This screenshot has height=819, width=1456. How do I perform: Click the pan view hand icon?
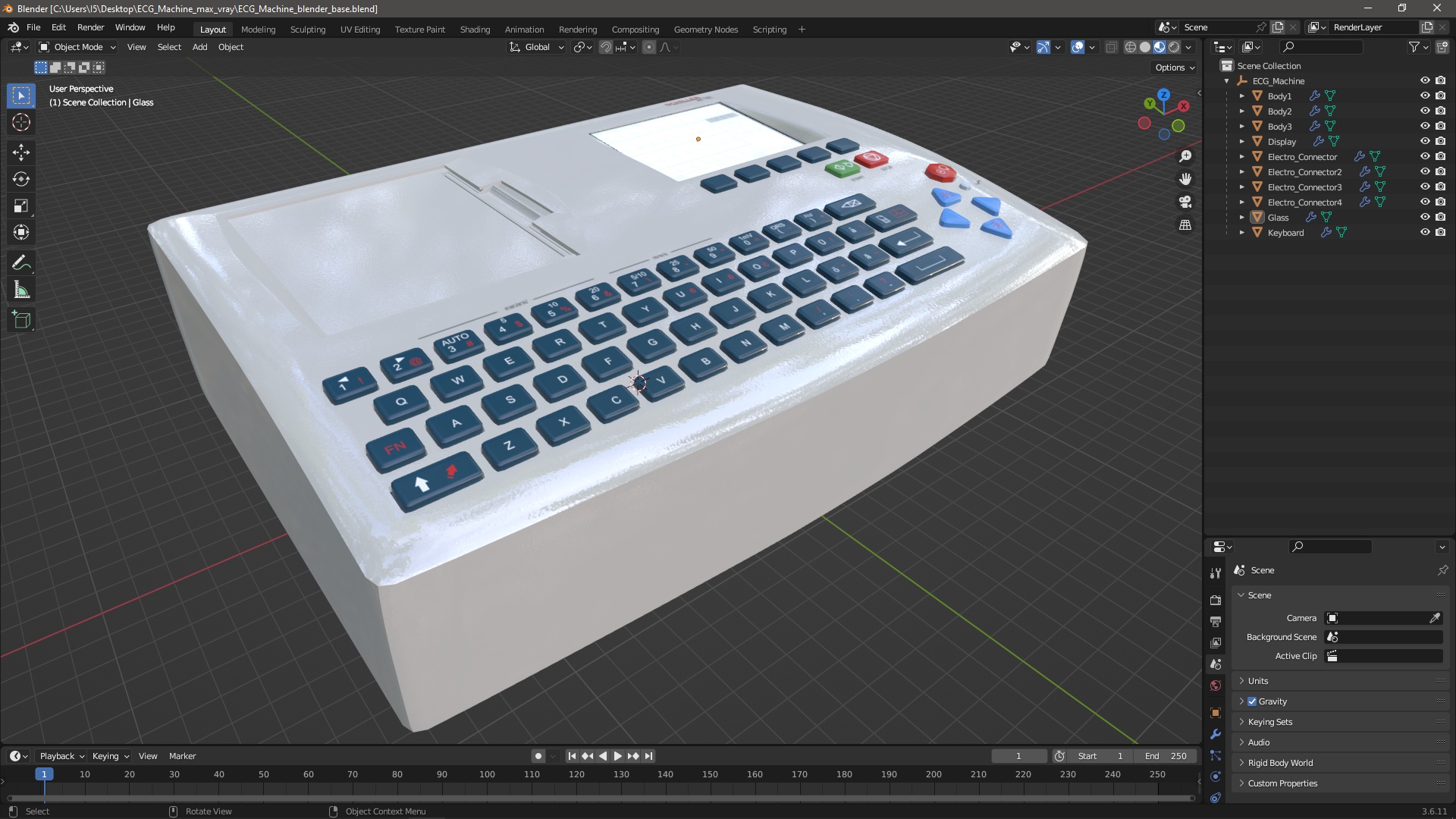tap(1185, 179)
